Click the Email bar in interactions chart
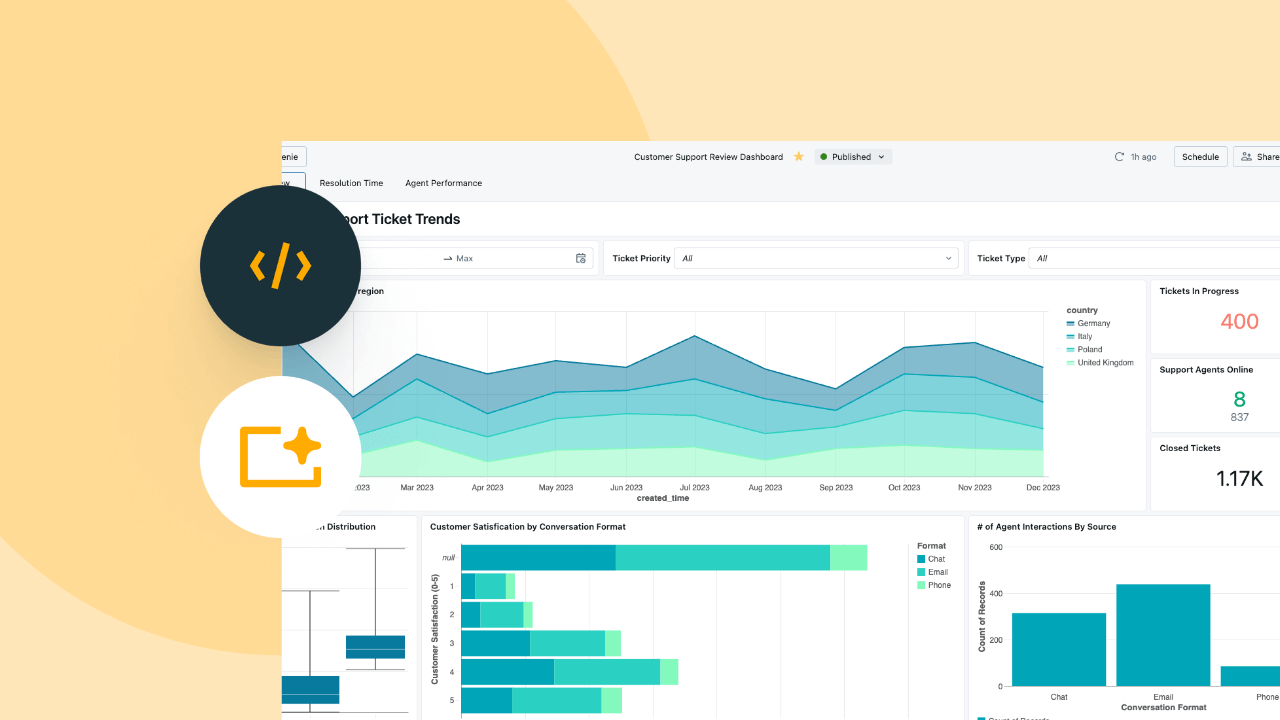The height and width of the screenshot is (720, 1280). pyautogui.click(x=1163, y=635)
